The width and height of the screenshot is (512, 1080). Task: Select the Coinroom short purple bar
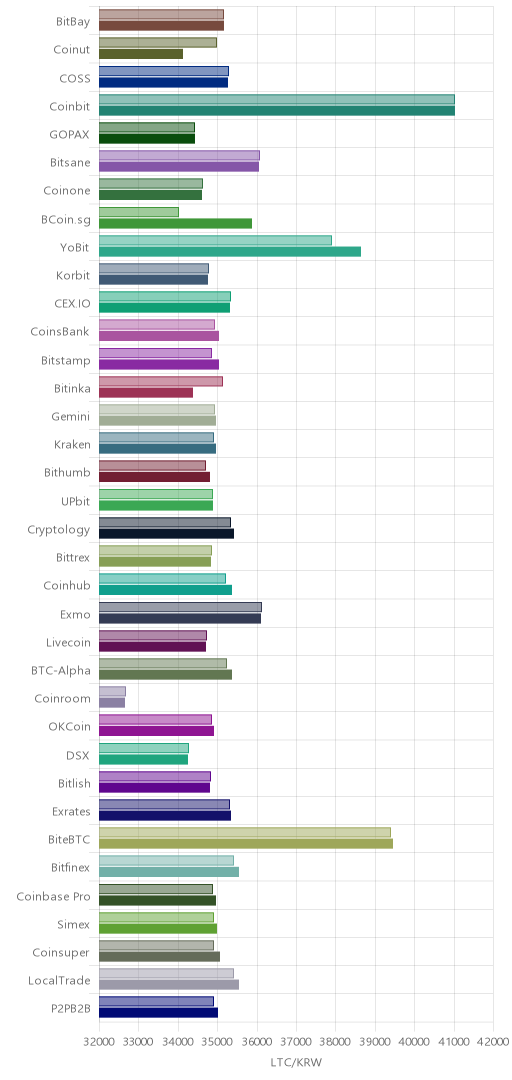click(x=112, y=703)
